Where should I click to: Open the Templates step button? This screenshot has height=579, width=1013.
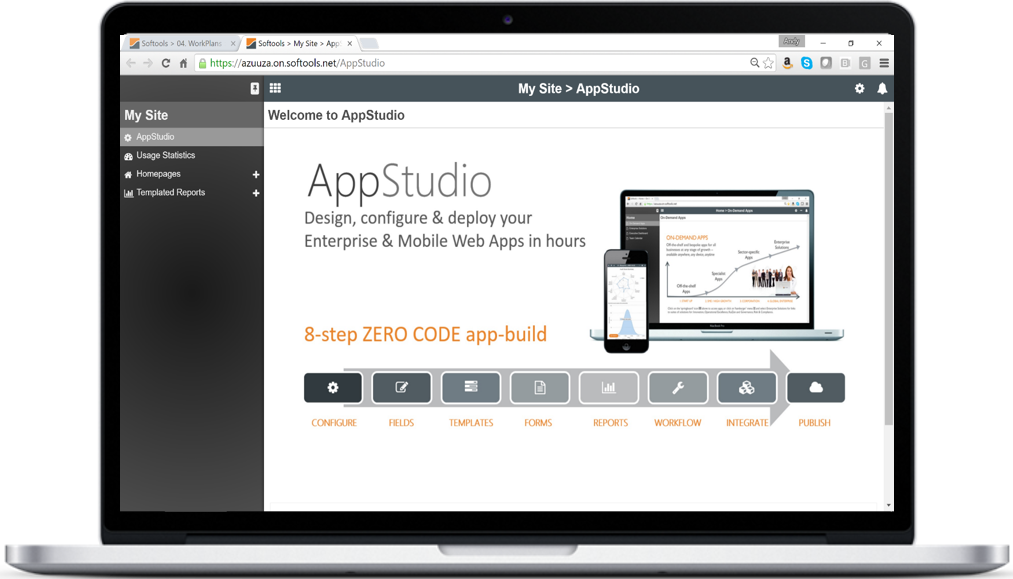pyautogui.click(x=471, y=388)
